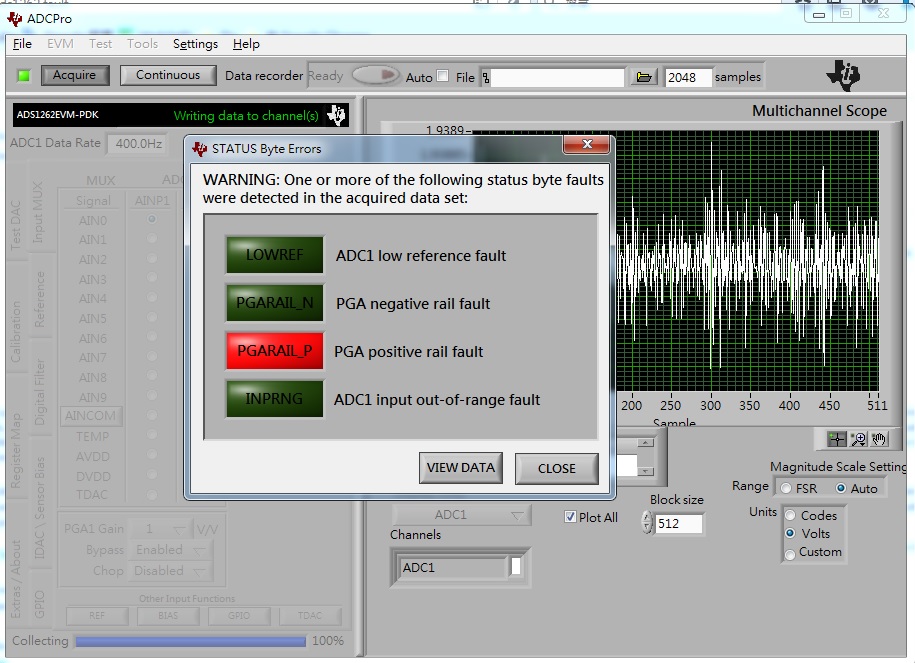Click the GPIO input function button
Screen dimensions: 915x663
[x=239, y=616]
